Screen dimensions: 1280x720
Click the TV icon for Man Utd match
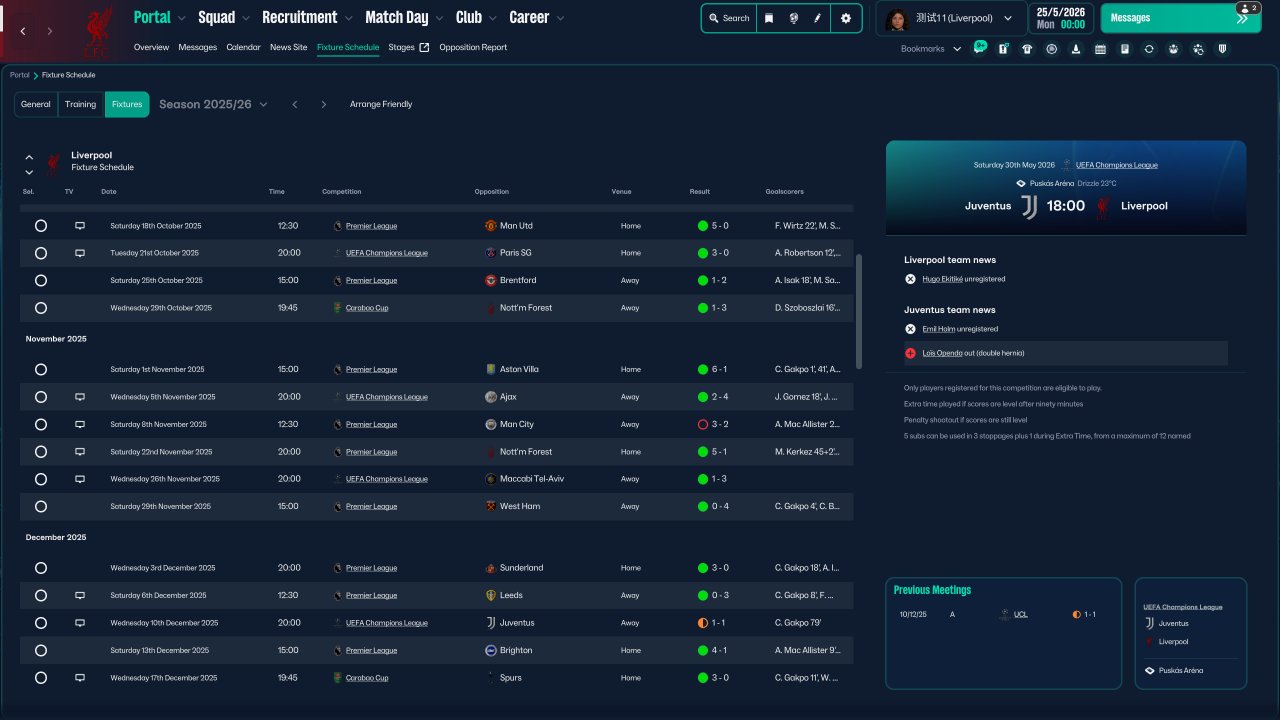[80, 226]
